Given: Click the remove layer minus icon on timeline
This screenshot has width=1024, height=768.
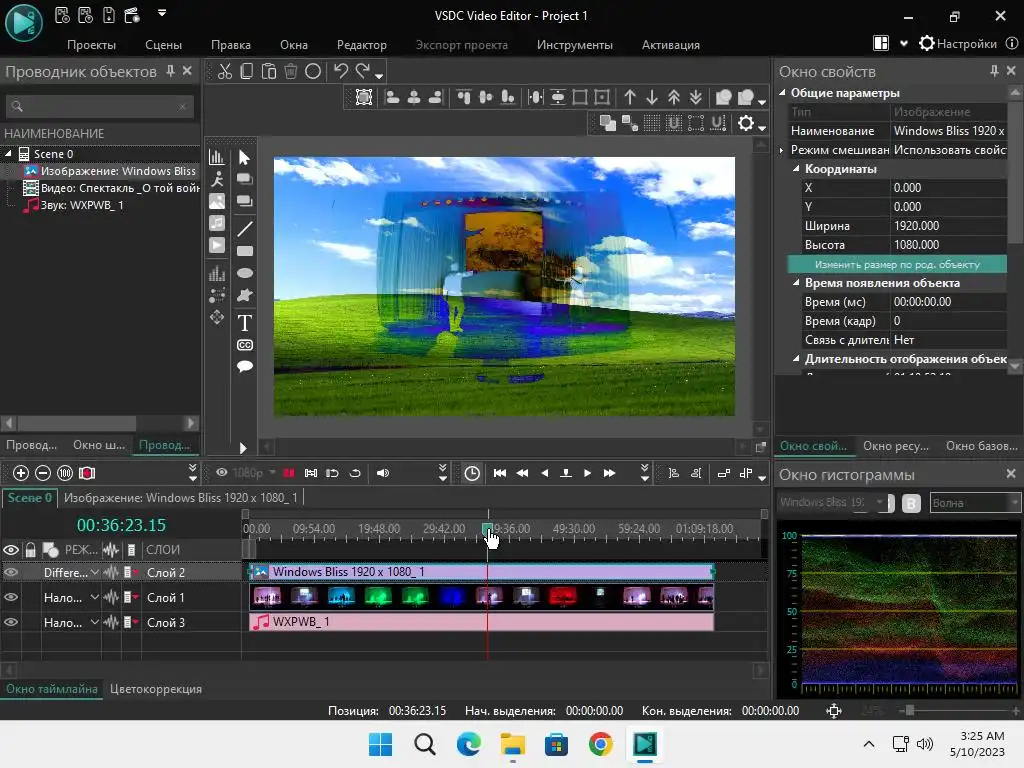Looking at the screenshot, I should pos(43,473).
